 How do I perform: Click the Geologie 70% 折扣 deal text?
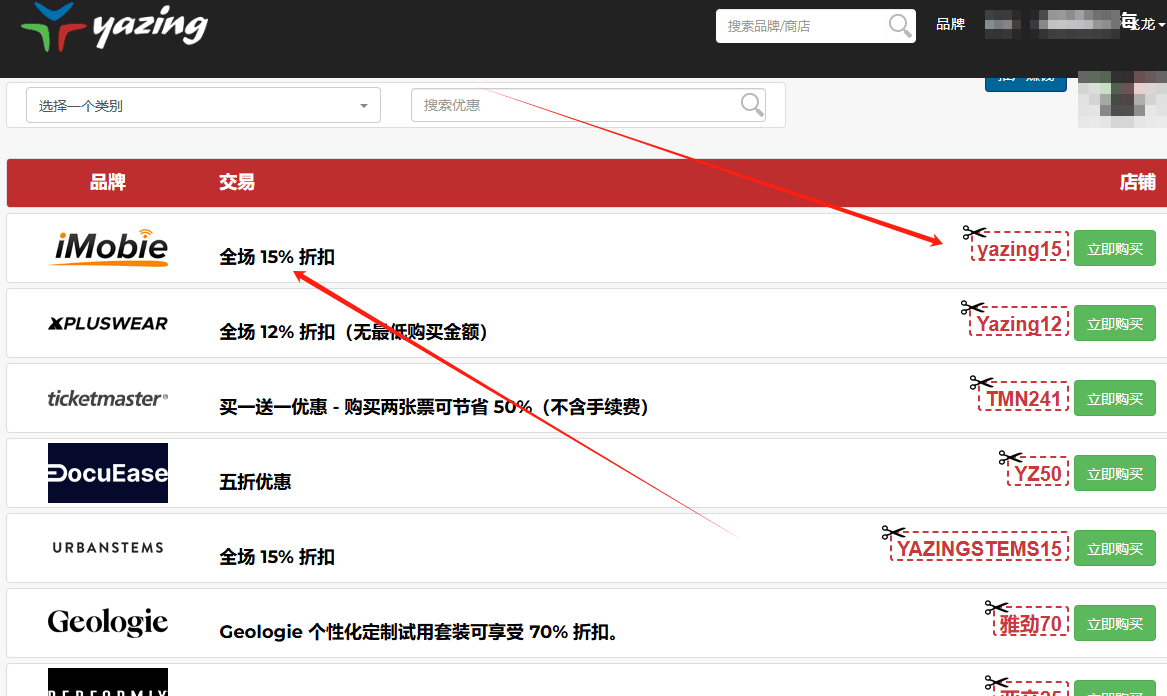[419, 632]
